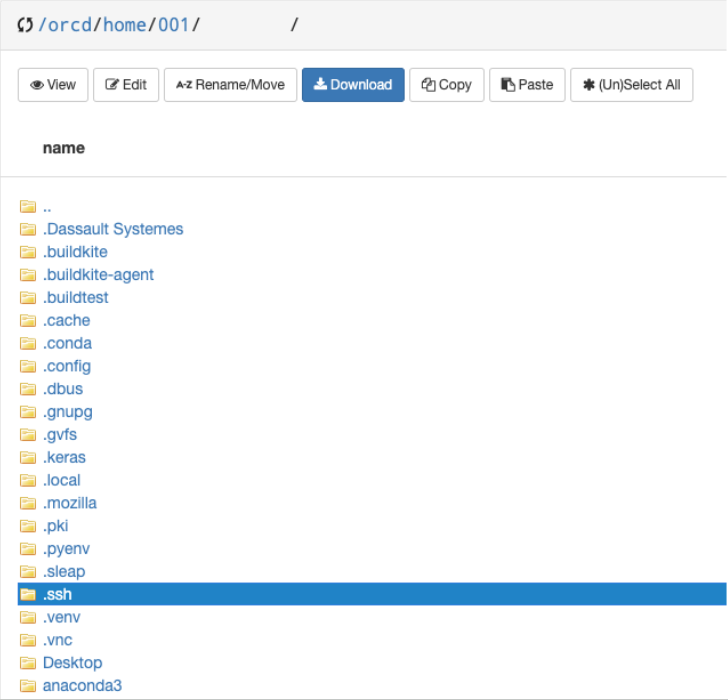Open the .gnupg folder
728x700 pixels.
click(x=68, y=412)
